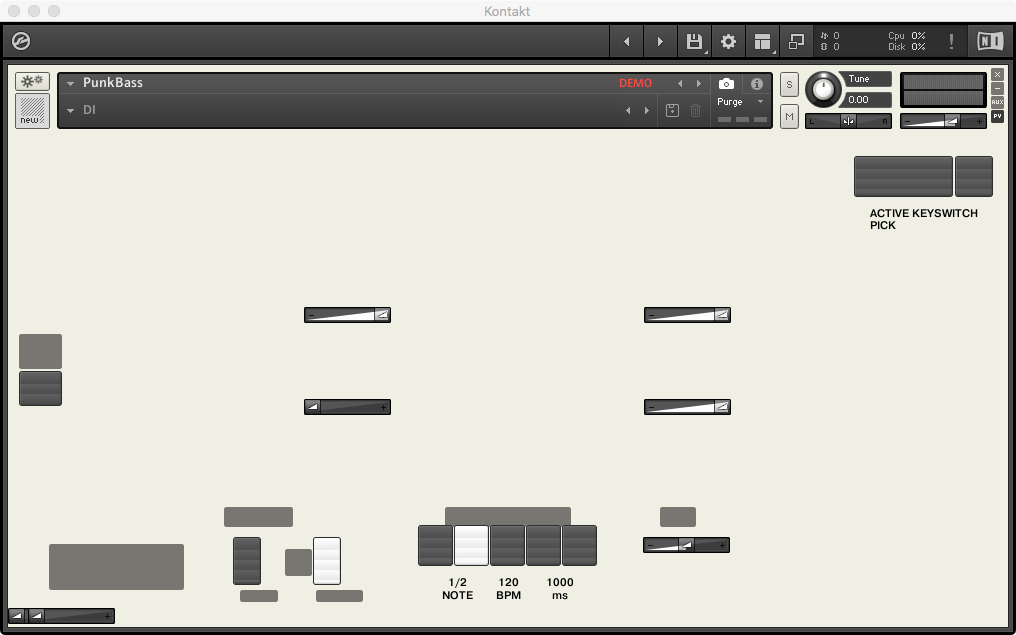This screenshot has height=635, width=1016.
Task: Click the NI logo at the top right
Action: click(990, 41)
